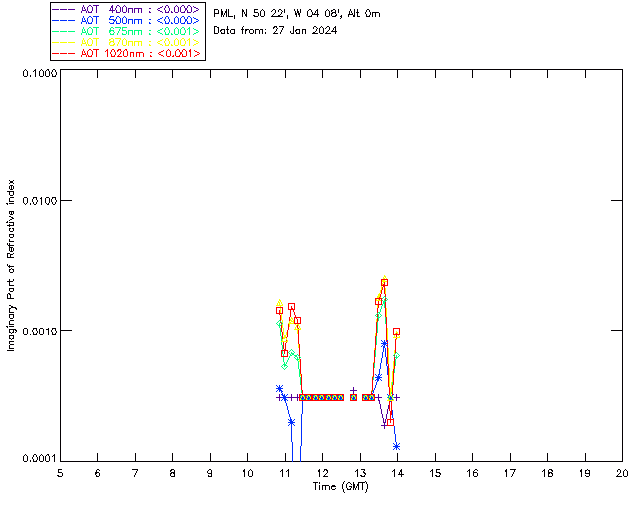Click the x-axis tick label 13
The image size is (640, 512).
click(360, 473)
